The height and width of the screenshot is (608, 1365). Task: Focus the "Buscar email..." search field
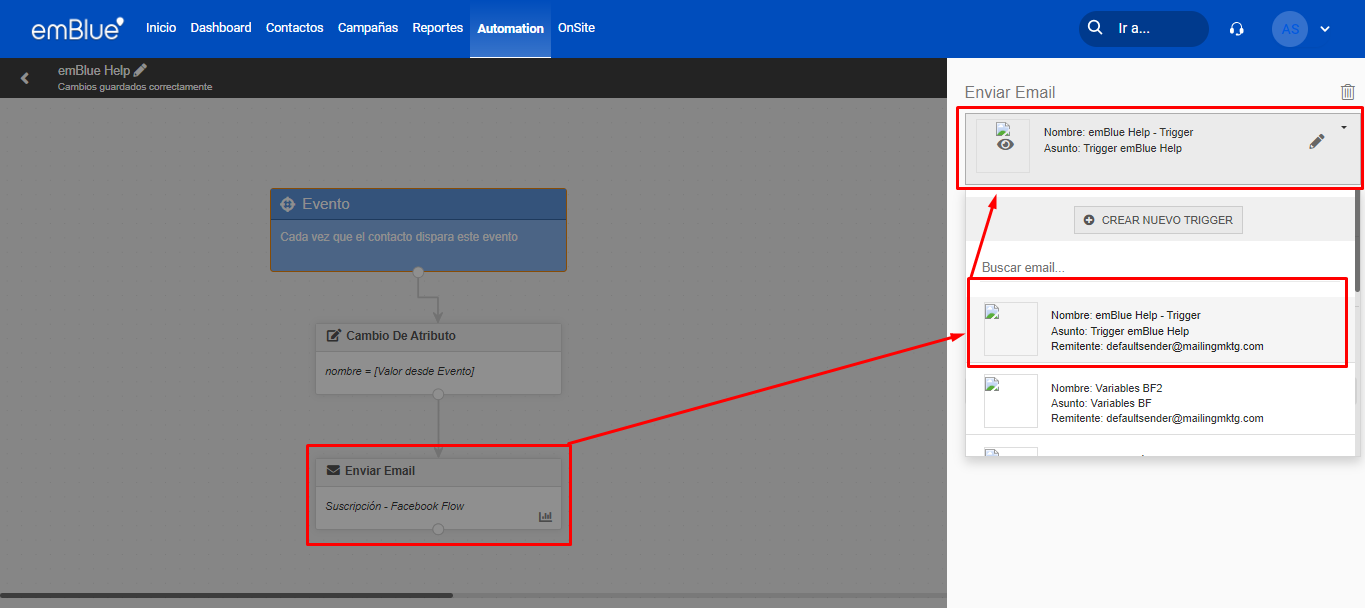click(x=1160, y=268)
